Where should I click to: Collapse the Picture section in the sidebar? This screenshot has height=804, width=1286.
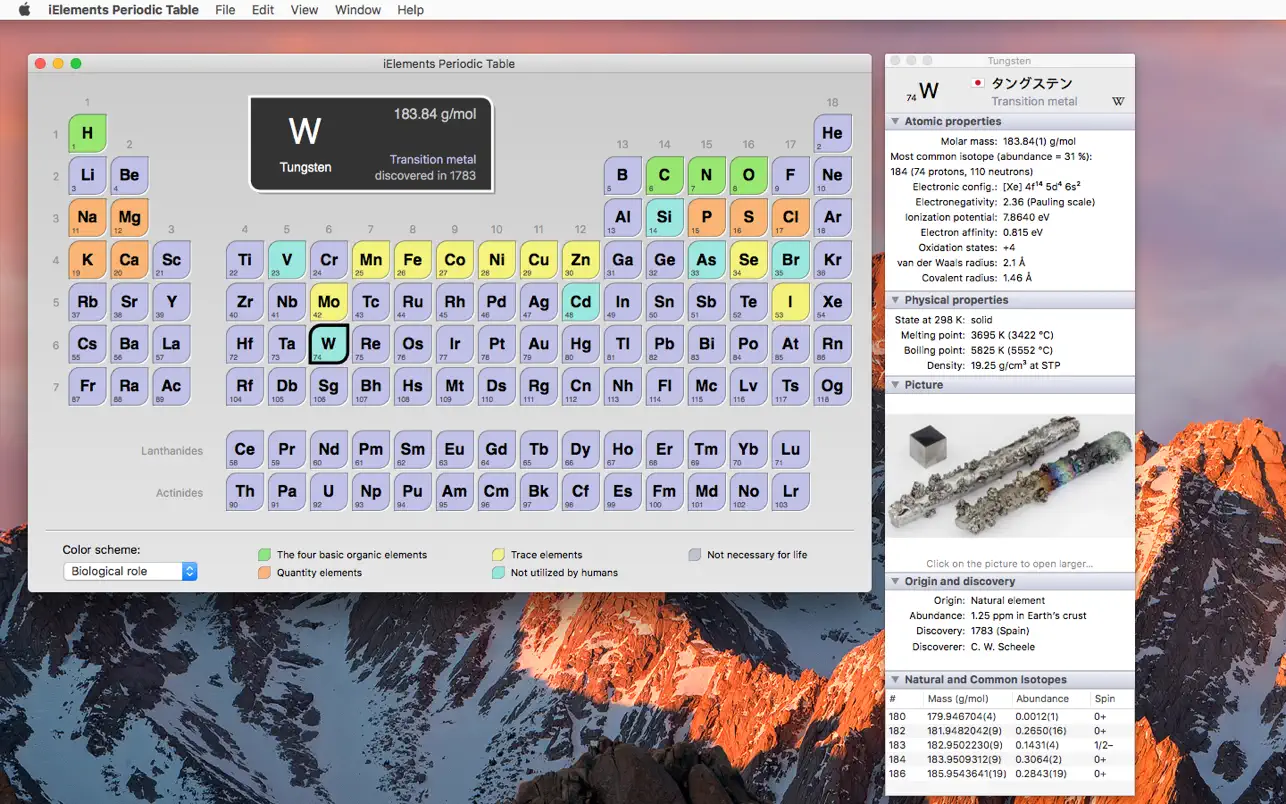[x=895, y=385]
